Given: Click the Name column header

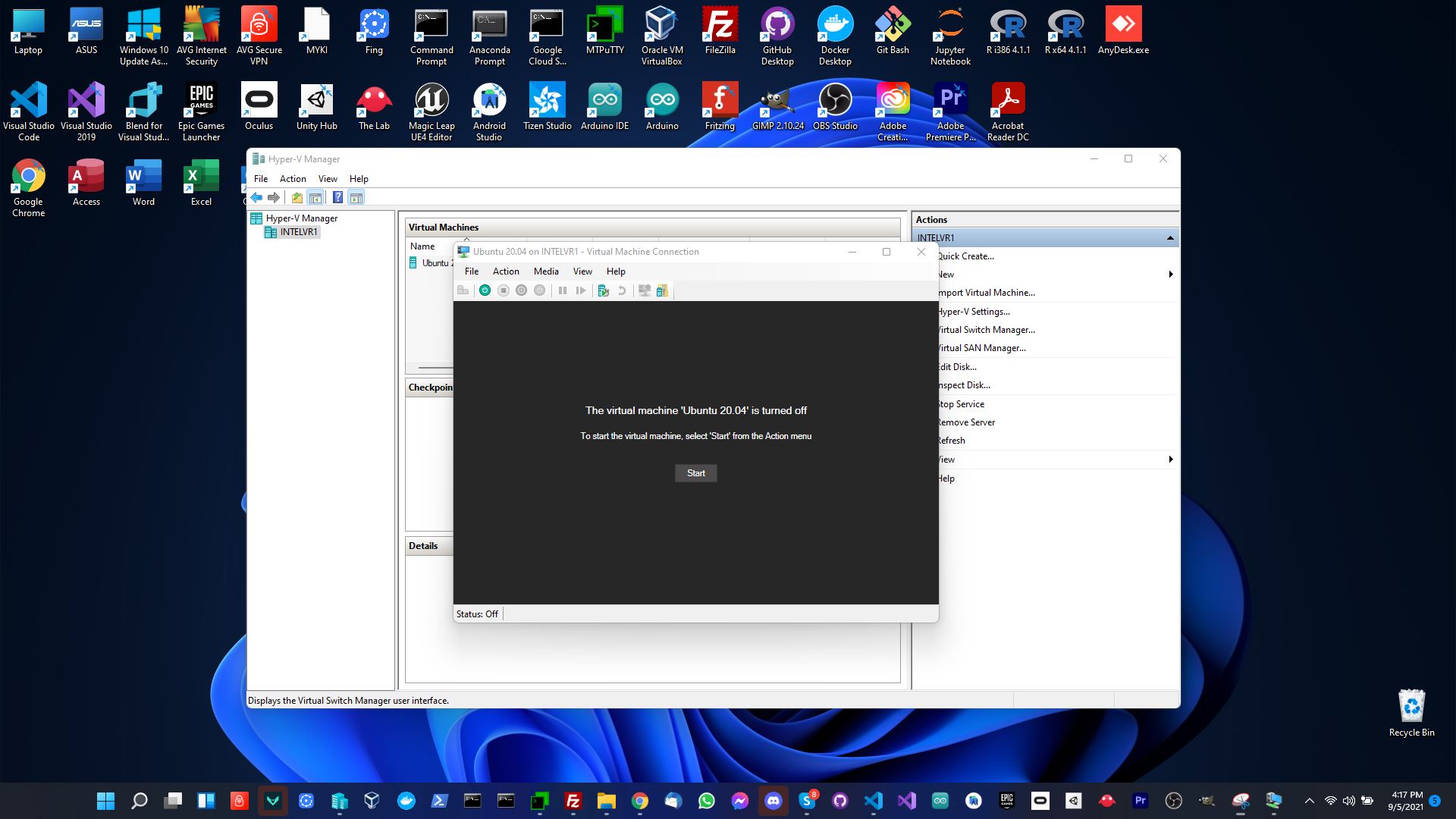Looking at the screenshot, I should pyautogui.click(x=422, y=246).
